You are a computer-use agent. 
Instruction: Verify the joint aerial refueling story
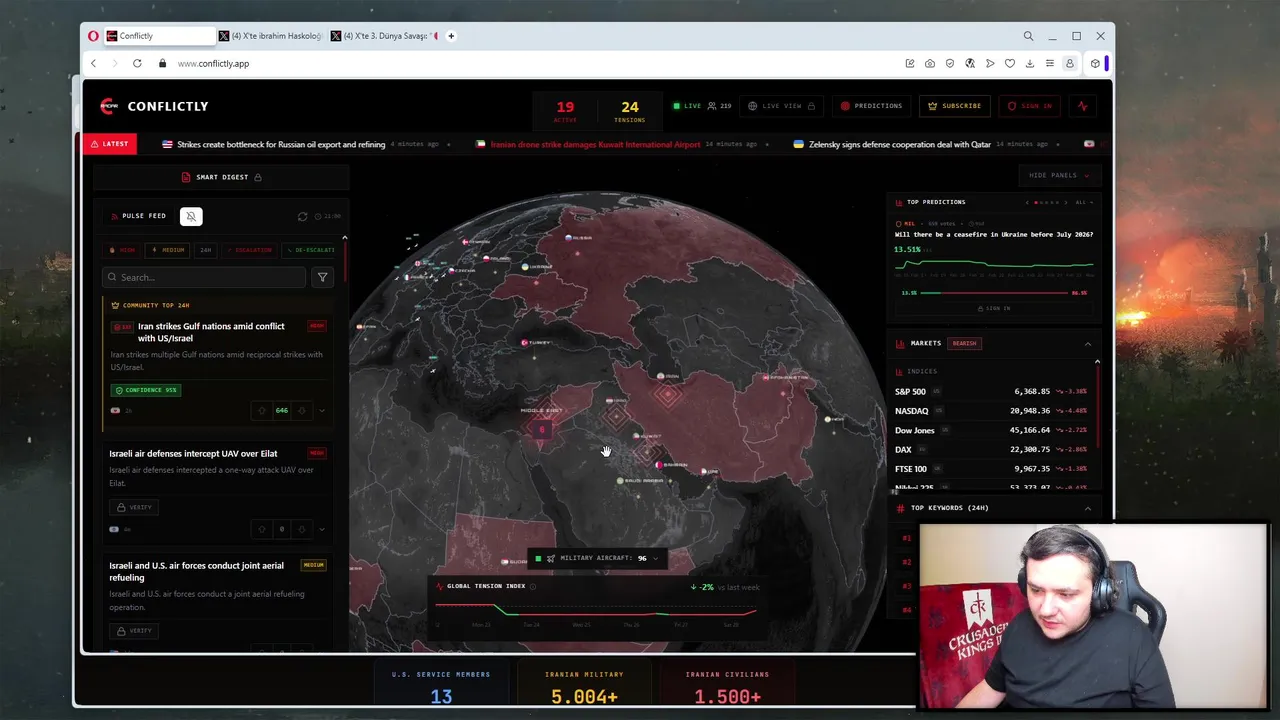click(134, 631)
